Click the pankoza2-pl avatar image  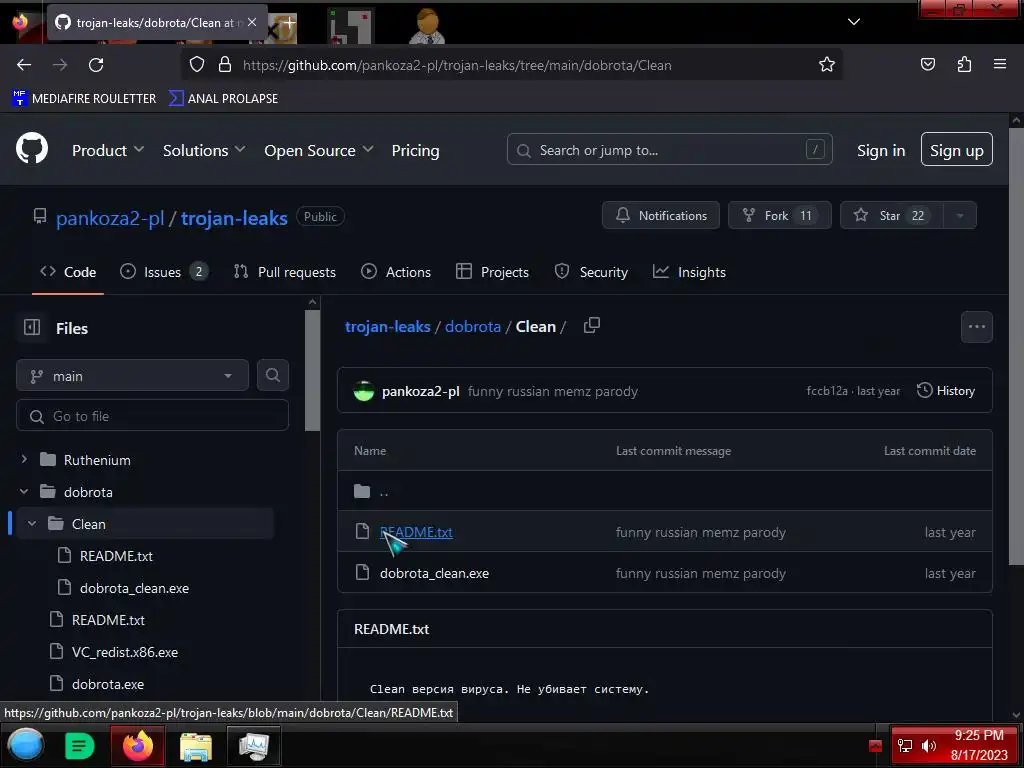(364, 391)
